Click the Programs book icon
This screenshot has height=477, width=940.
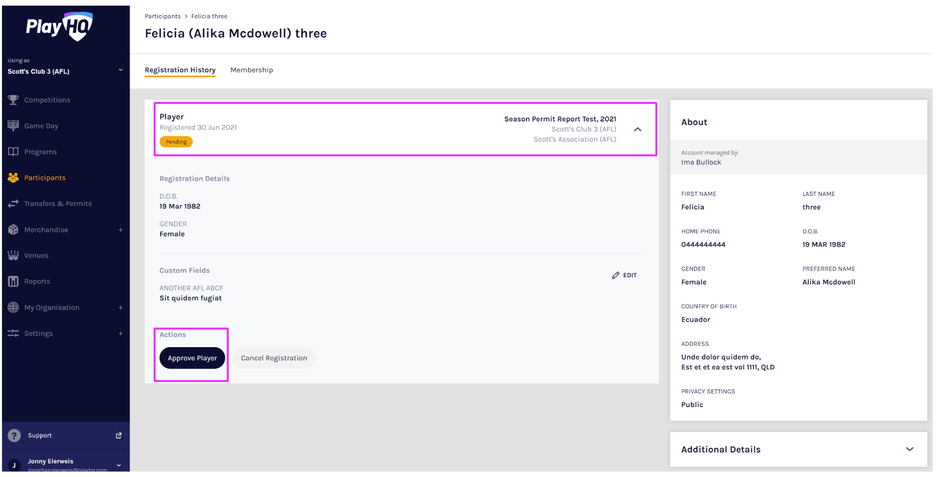[13, 152]
